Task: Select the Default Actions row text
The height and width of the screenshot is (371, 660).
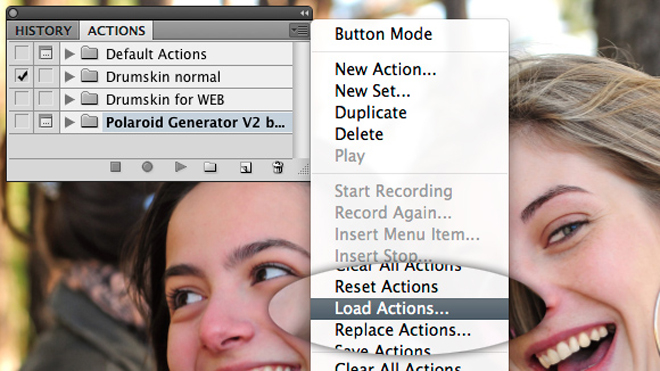Action: click(156, 54)
